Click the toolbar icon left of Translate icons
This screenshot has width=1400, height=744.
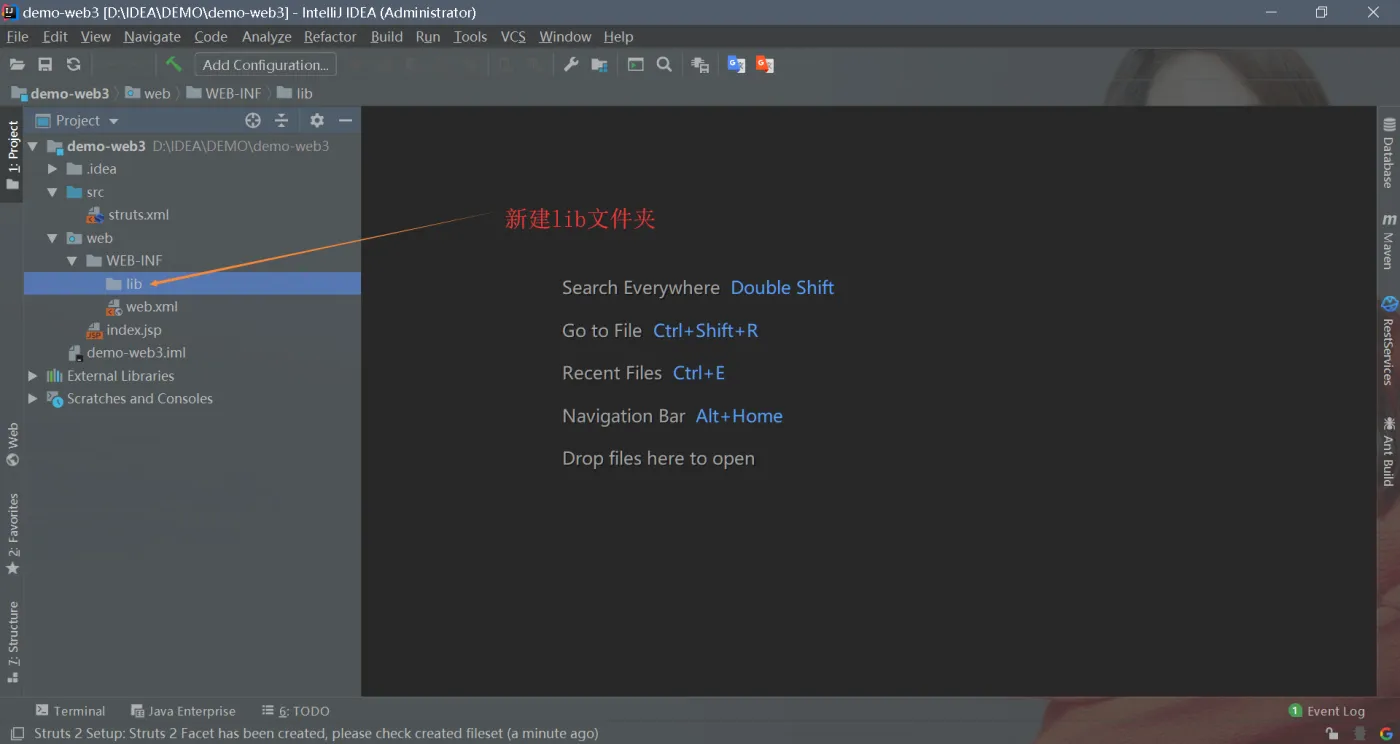700,64
